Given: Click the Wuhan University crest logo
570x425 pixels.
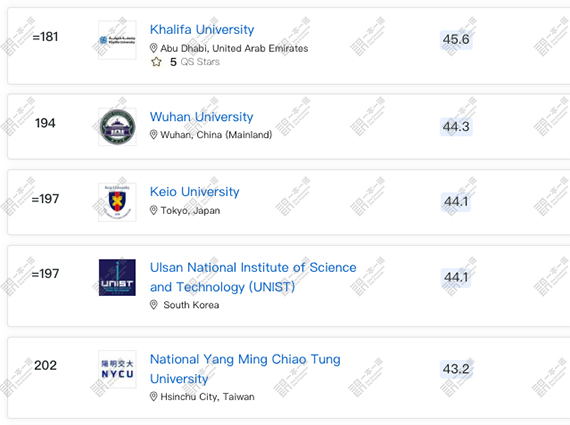Looking at the screenshot, I should click(x=117, y=127).
